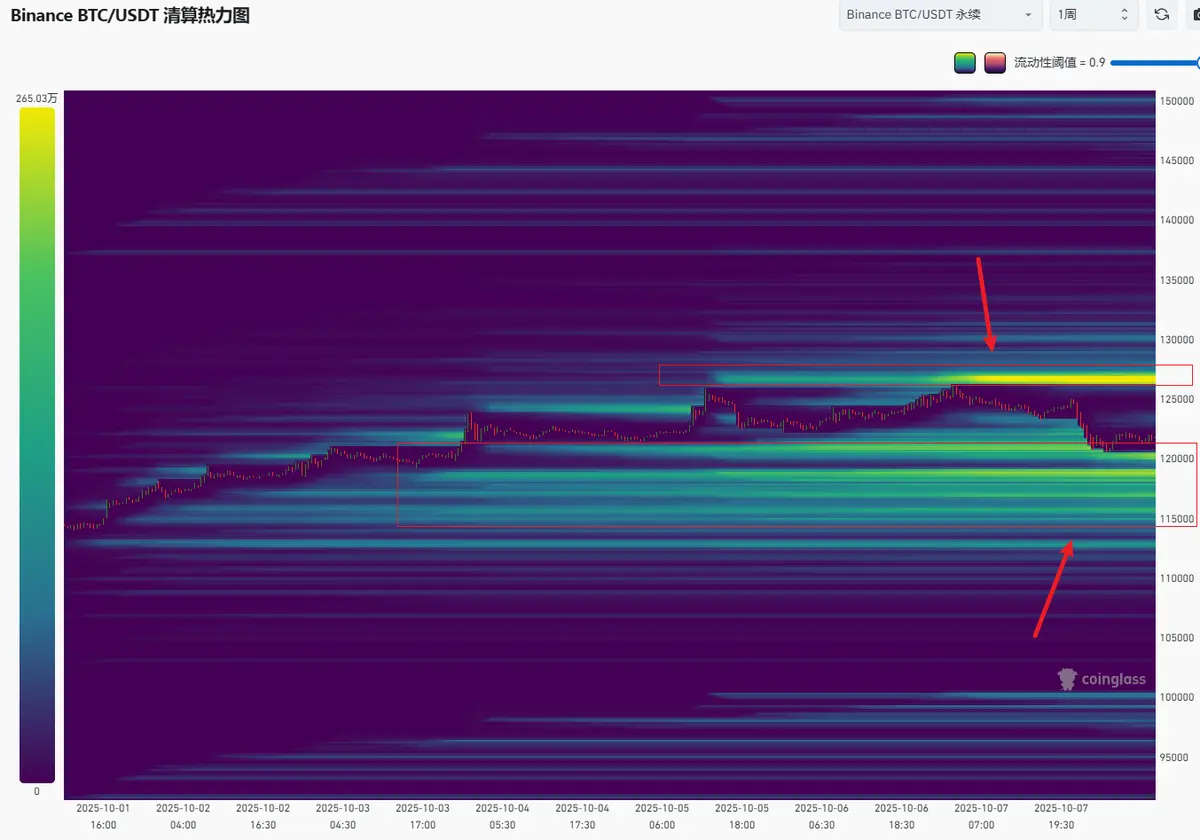Click the 125000 price axis label
Viewport: 1200px width, 840px height.
(x=1177, y=399)
